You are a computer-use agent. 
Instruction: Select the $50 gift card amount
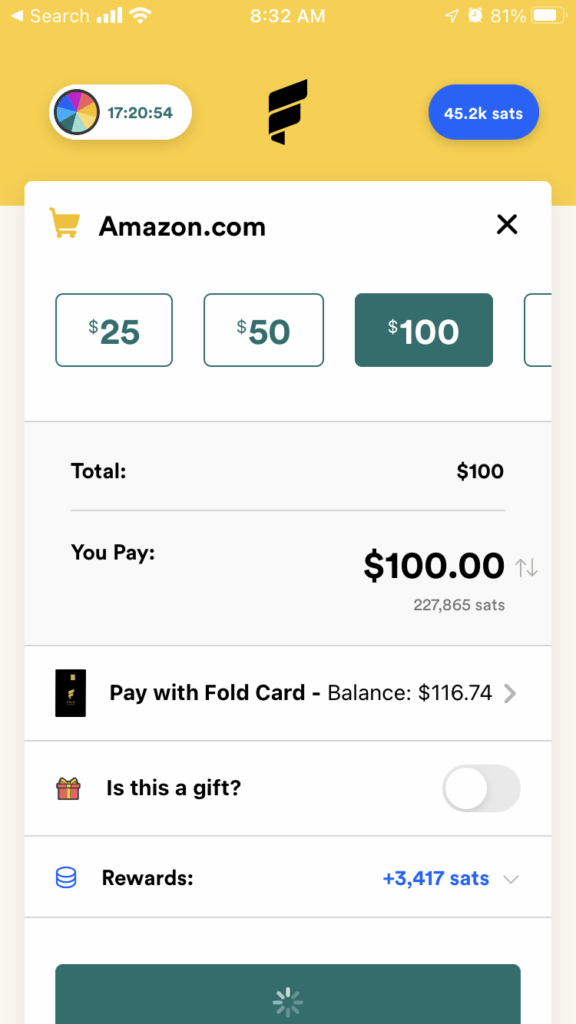[x=263, y=330]
